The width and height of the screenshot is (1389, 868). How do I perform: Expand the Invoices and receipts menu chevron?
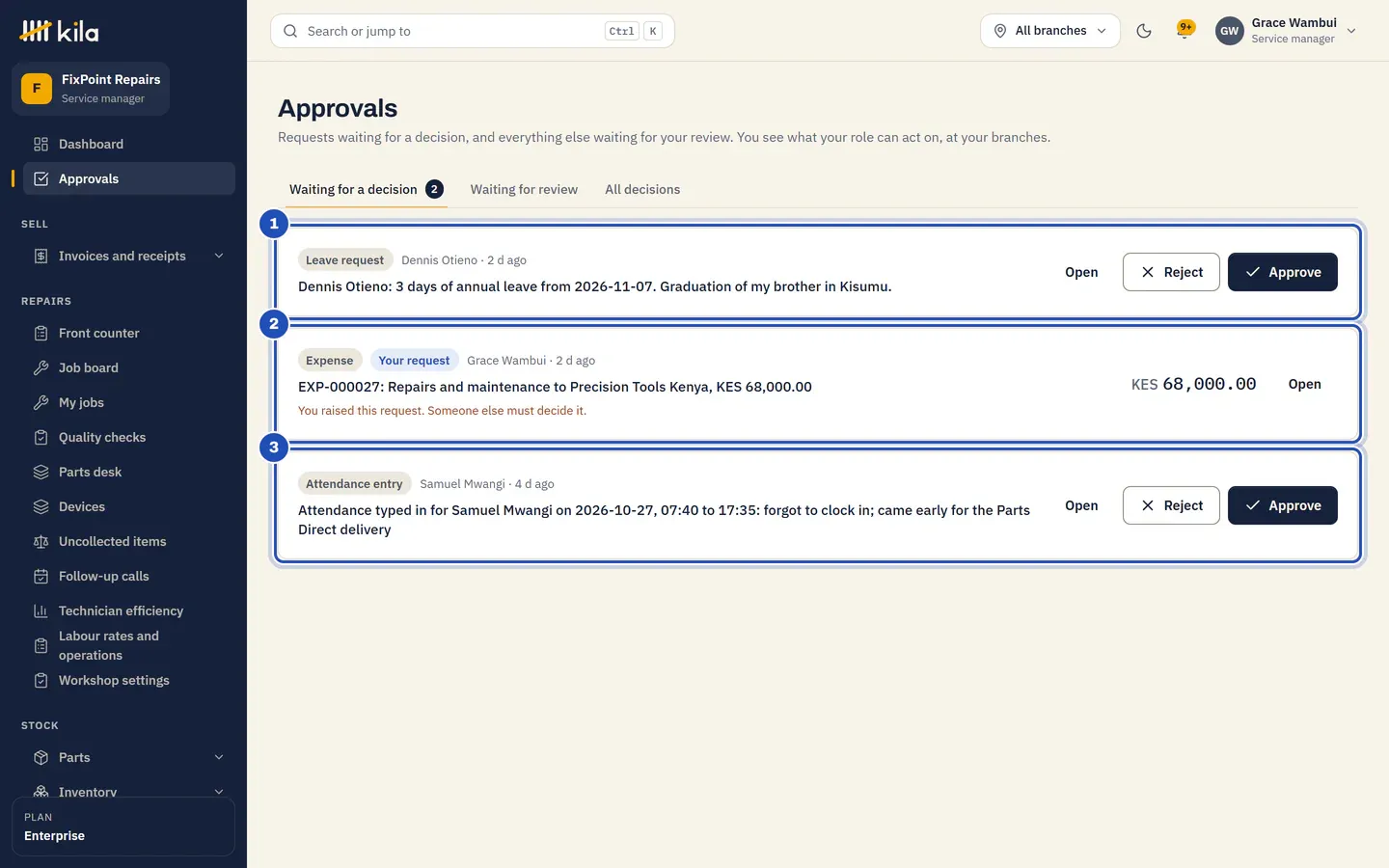coord(219,256)
